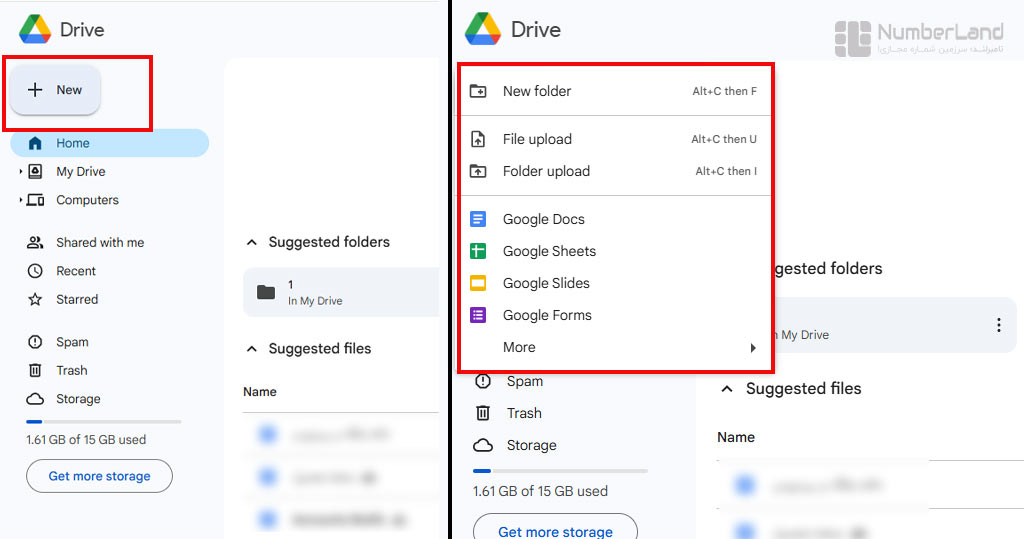
Task: Click the Name column header in right panel
Action: [x=736, y=438]
